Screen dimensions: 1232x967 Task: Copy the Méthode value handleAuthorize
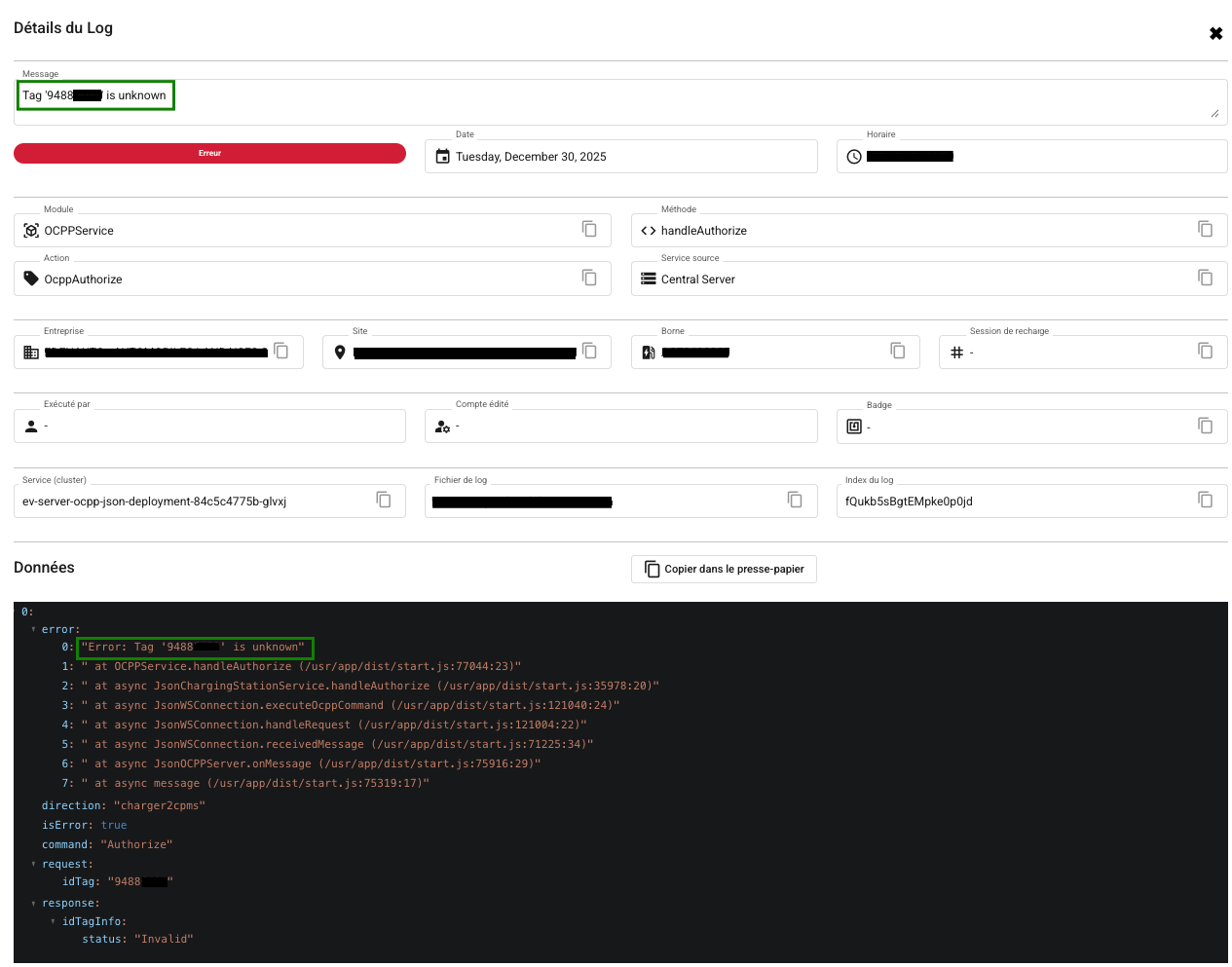tap(1205, 229)
